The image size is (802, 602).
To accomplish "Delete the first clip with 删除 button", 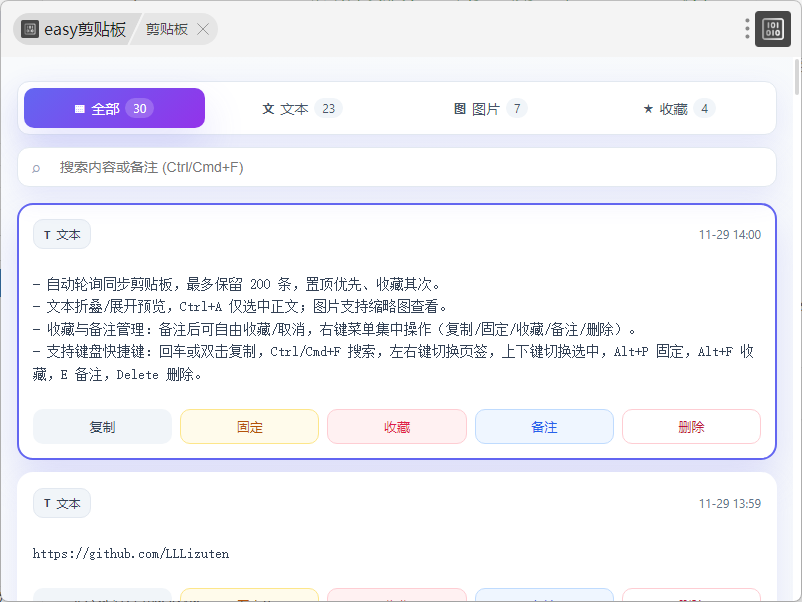I will 691,427.
